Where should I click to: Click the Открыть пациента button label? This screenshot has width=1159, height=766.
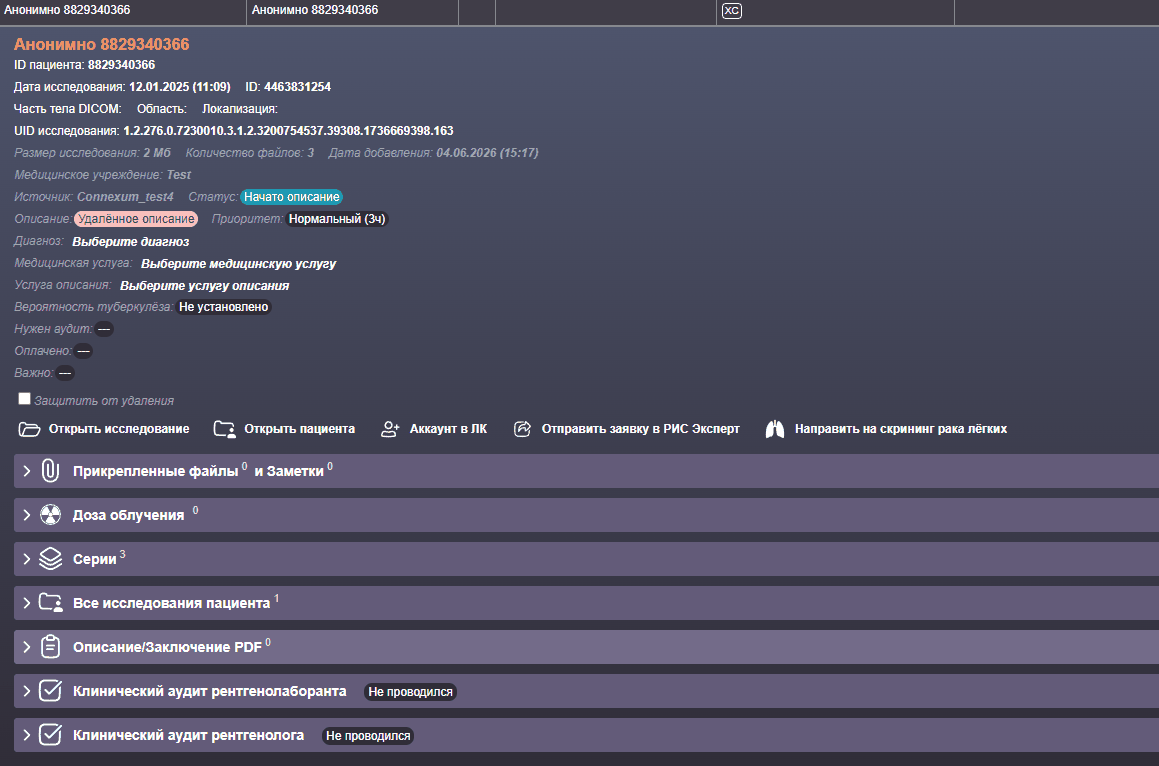click(x=299, y=429)
